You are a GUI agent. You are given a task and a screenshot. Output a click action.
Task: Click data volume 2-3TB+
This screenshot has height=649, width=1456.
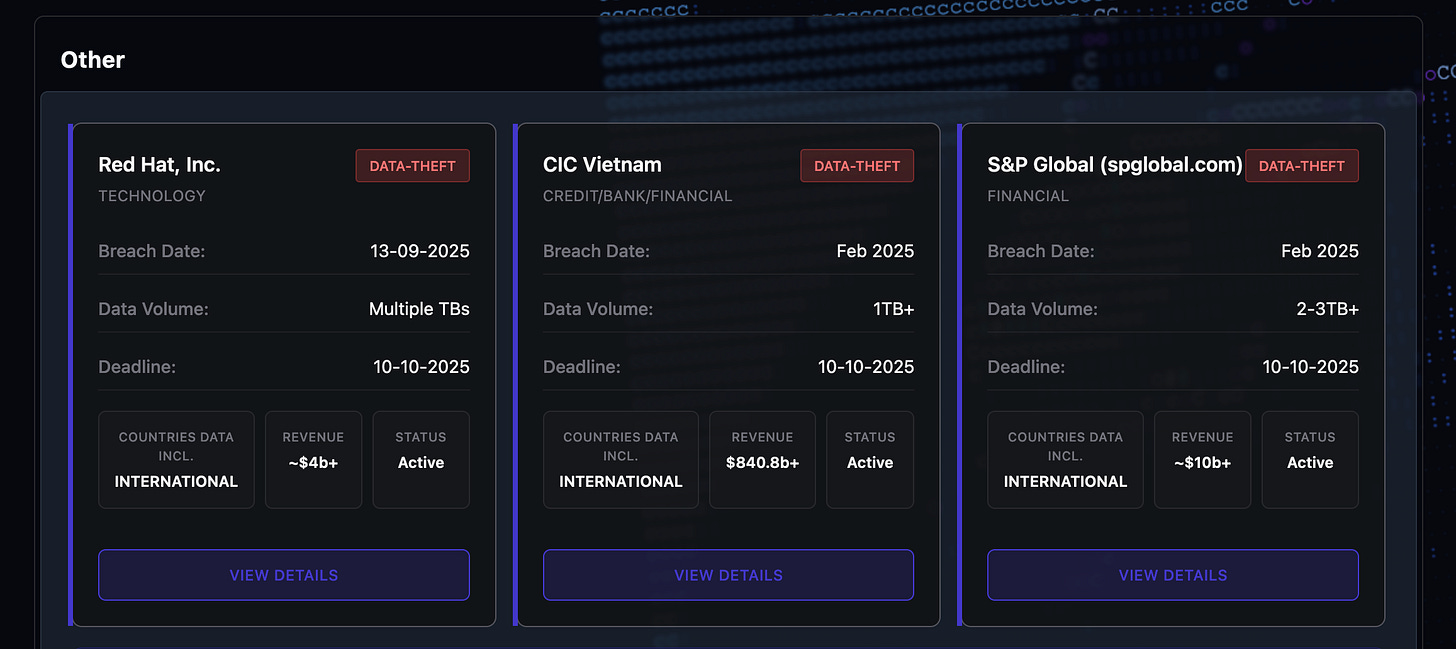[1328, 309]
